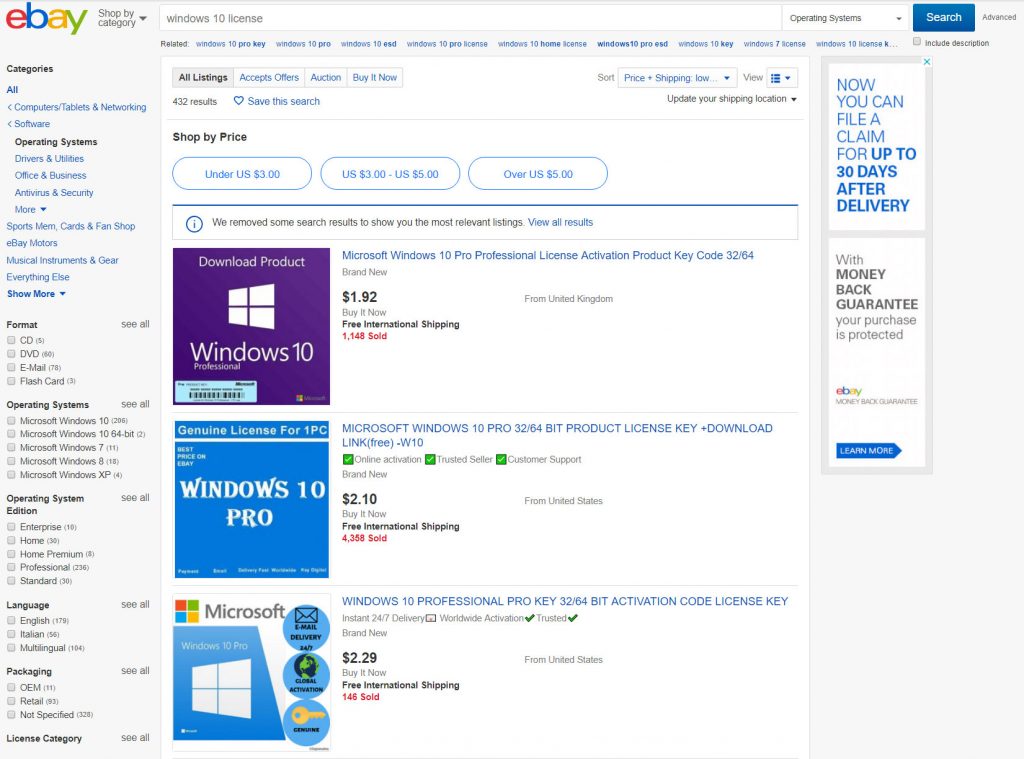1024x759 pixels.
Task: Filter by US $3.00 - US $5.00
Action: (x=391, y=174)
